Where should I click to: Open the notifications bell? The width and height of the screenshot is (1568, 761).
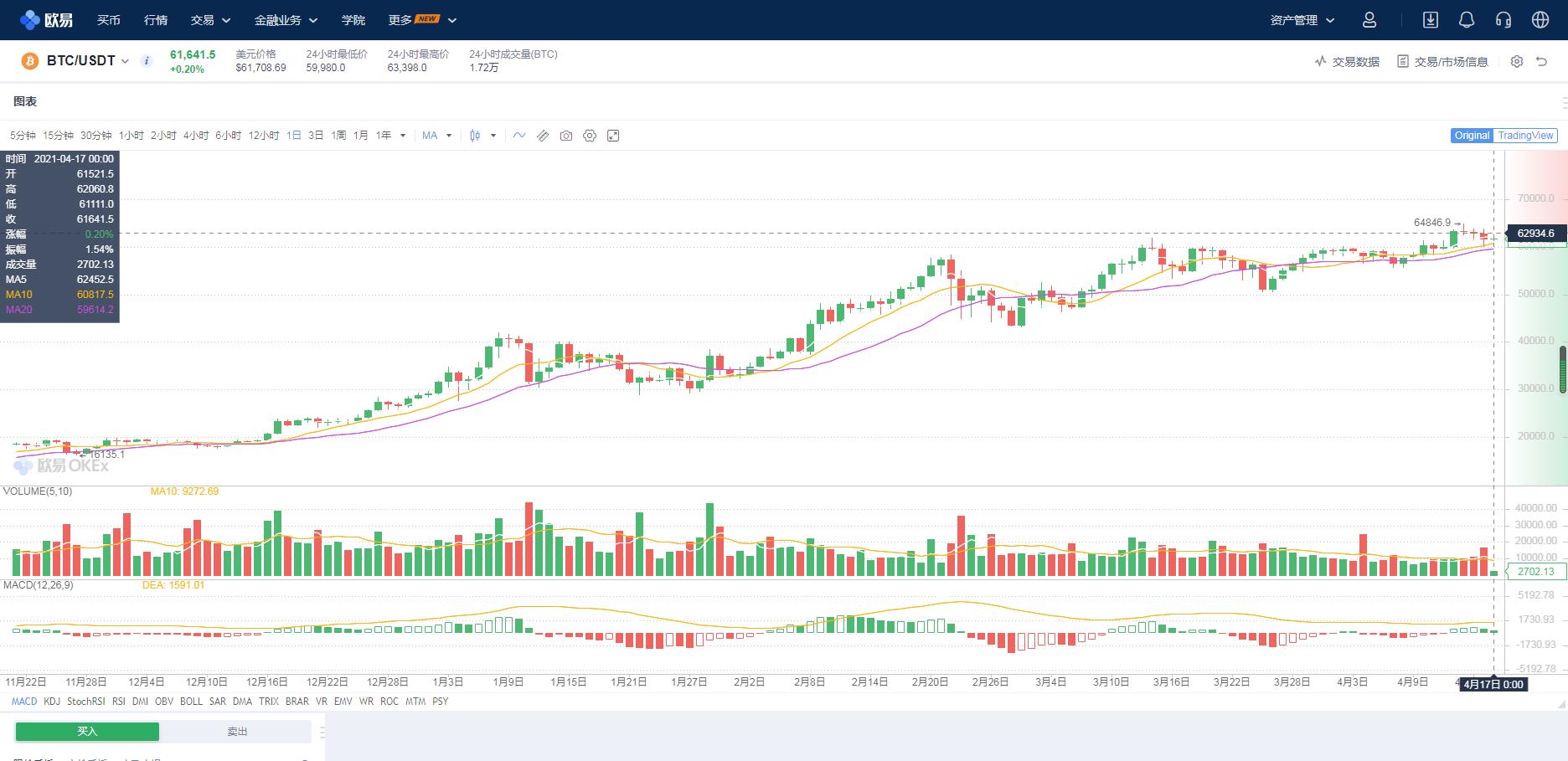pyautogui.click(x=1467, y=19)
